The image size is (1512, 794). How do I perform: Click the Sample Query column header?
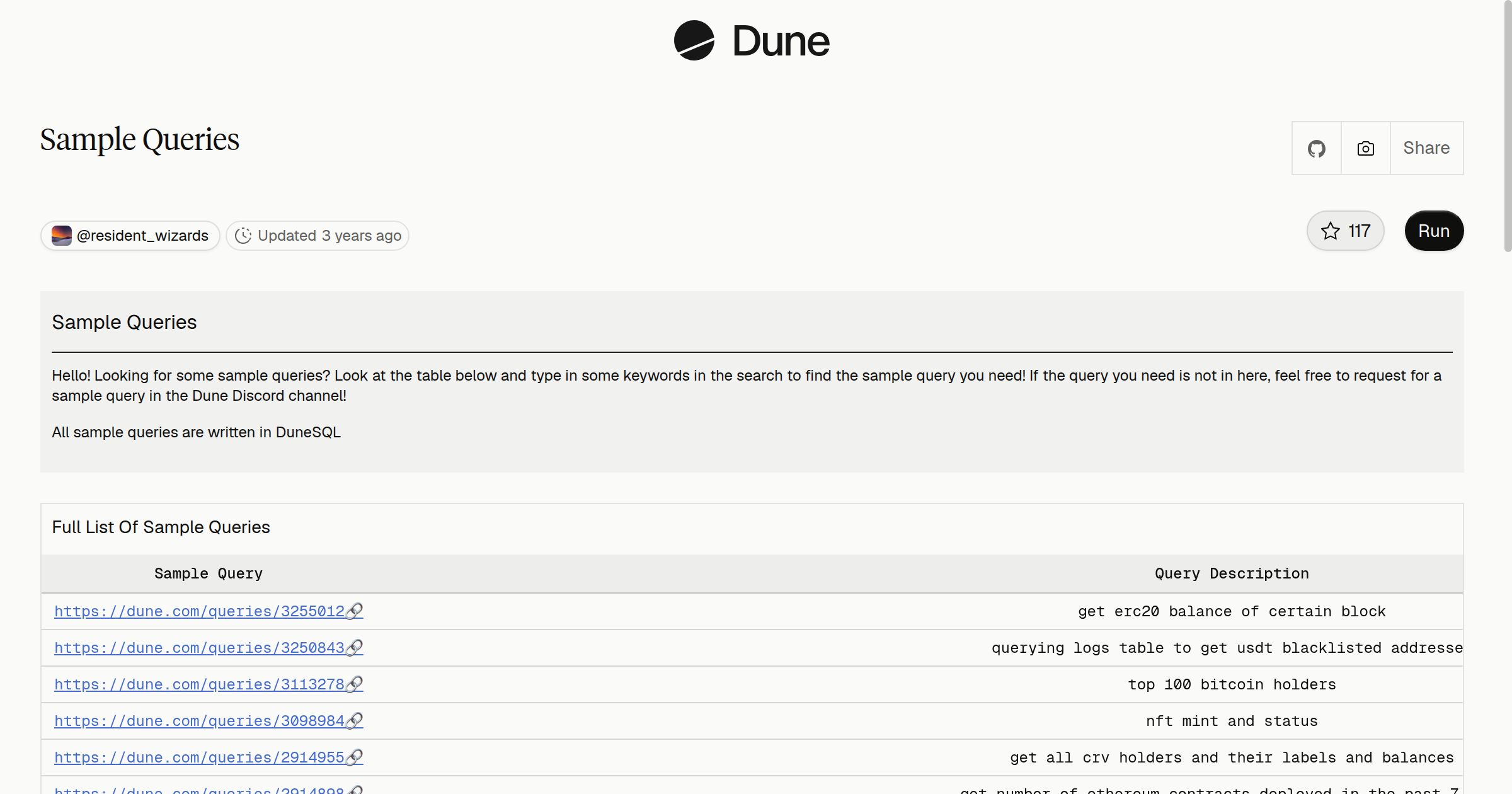pos(209,573)
